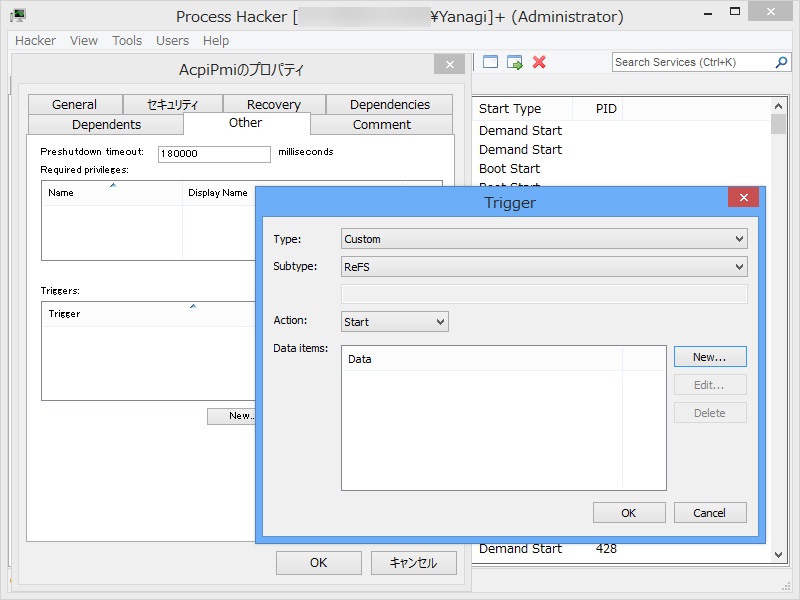Select the Demand Start row with PID 428
The width and height of the screenshot is (800, 600).
(622, 549)
